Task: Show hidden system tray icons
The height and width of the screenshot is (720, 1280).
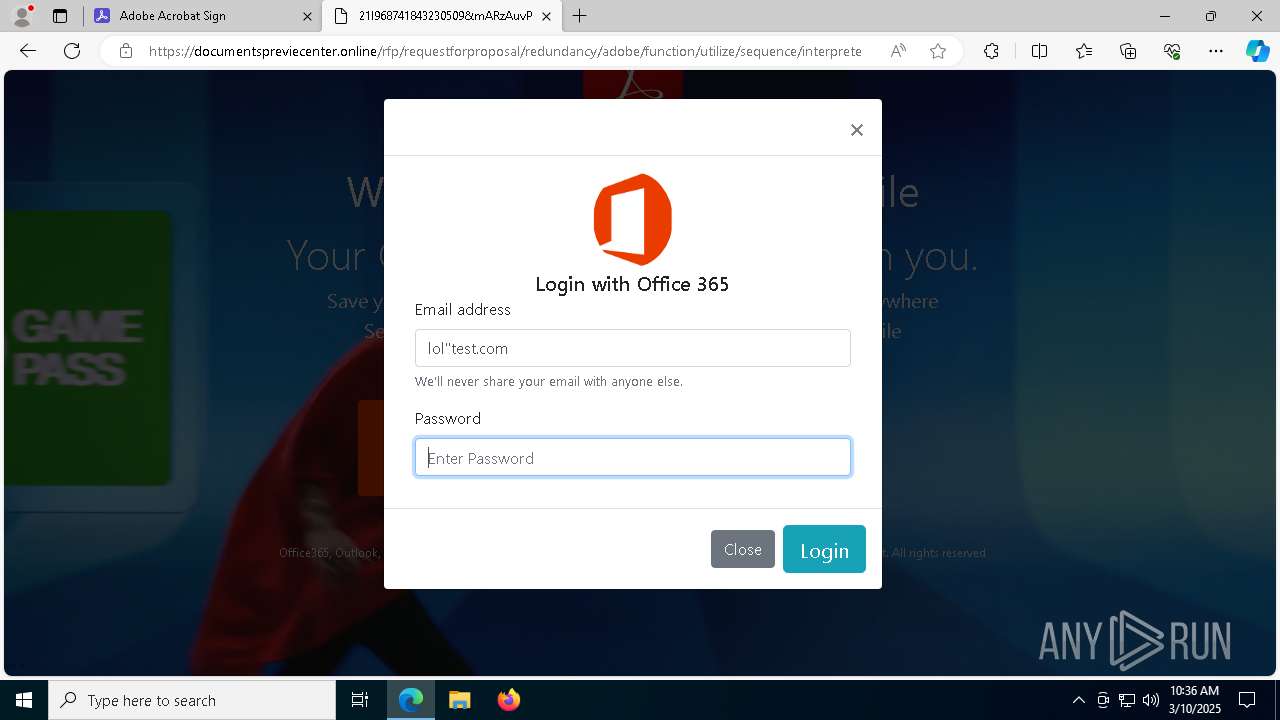Action: point(1078,700)
